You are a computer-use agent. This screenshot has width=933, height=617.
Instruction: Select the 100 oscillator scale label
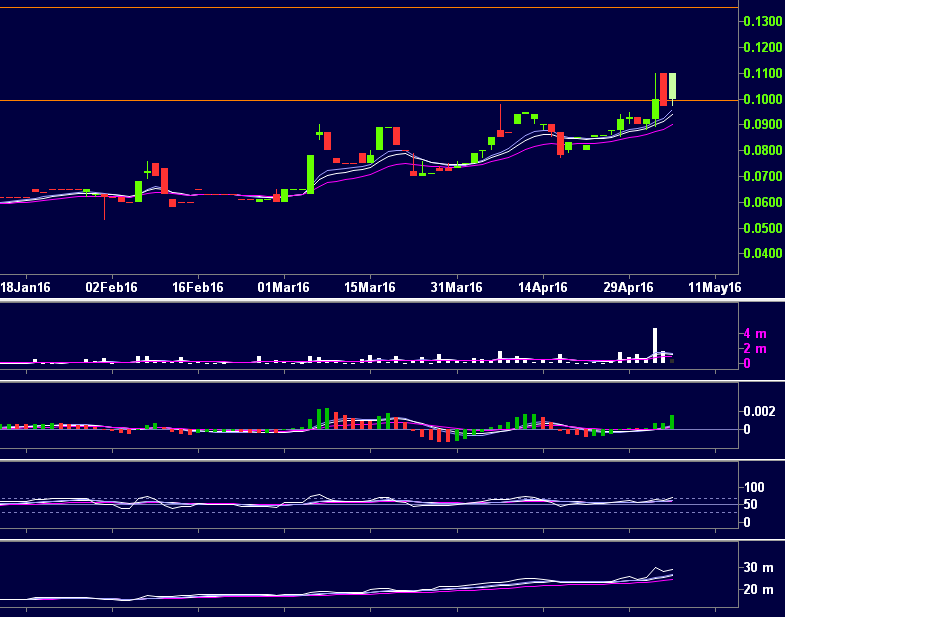point(754,487)
